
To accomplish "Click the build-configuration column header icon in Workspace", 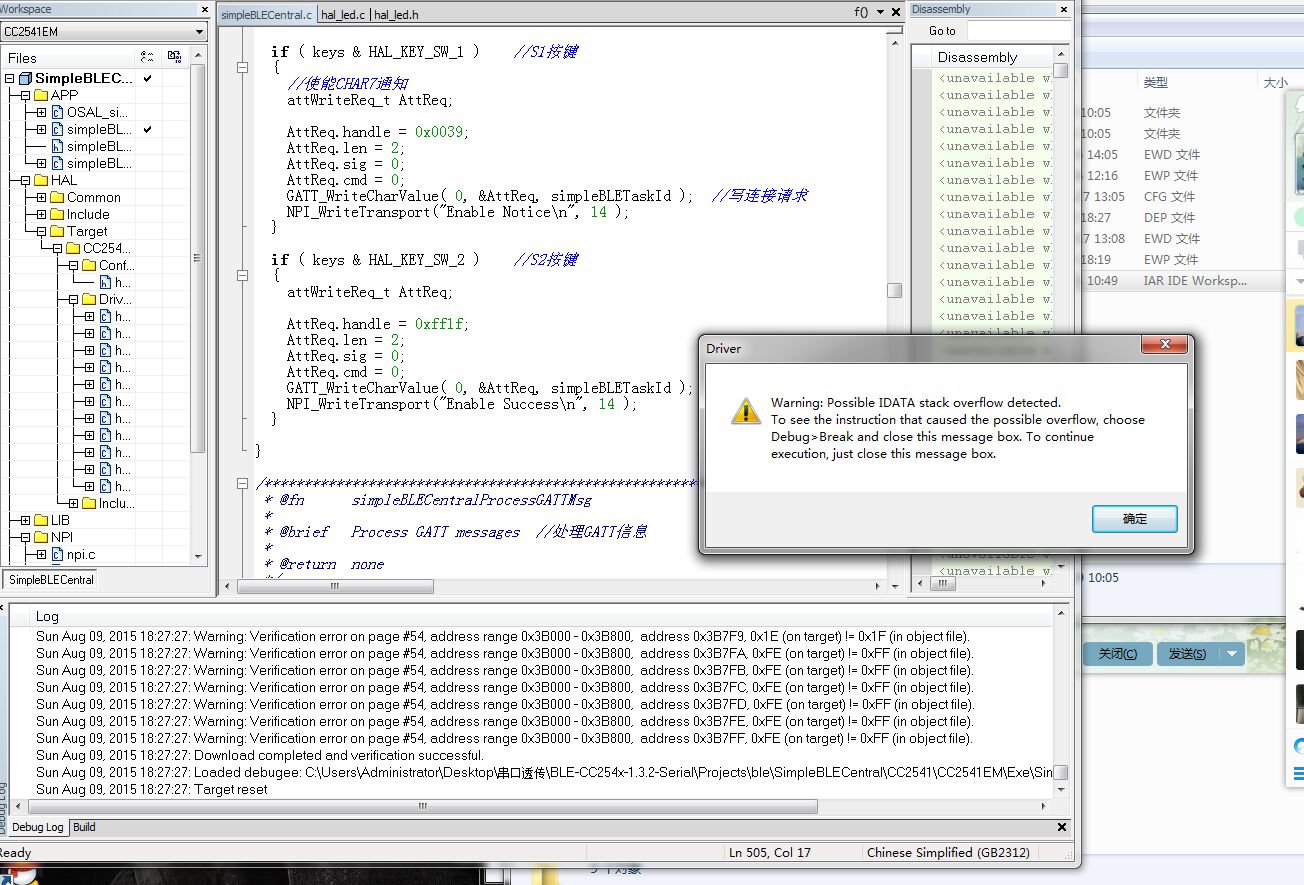I will (x=148, y=57).
